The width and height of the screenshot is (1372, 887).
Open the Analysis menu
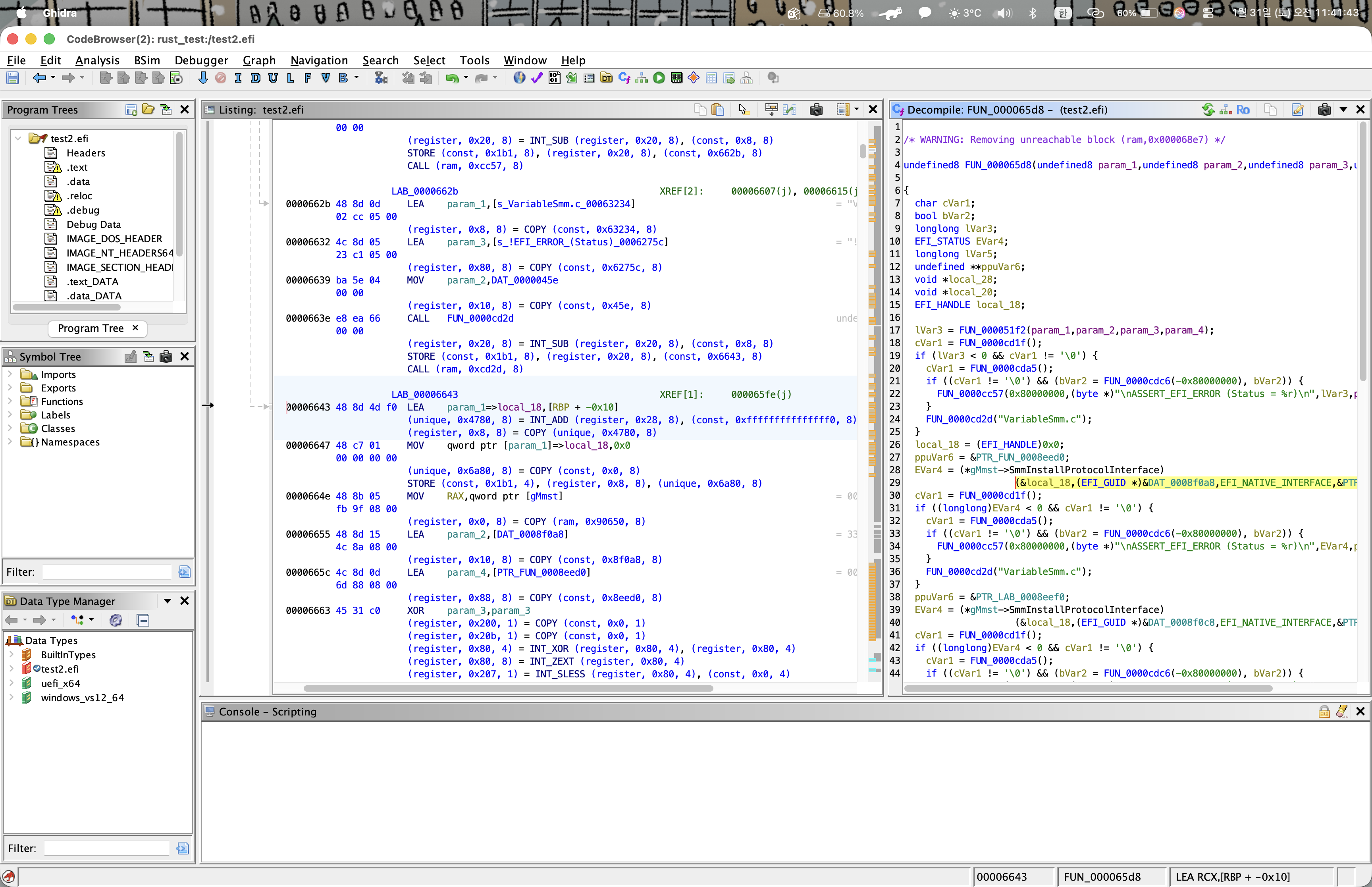97,60
